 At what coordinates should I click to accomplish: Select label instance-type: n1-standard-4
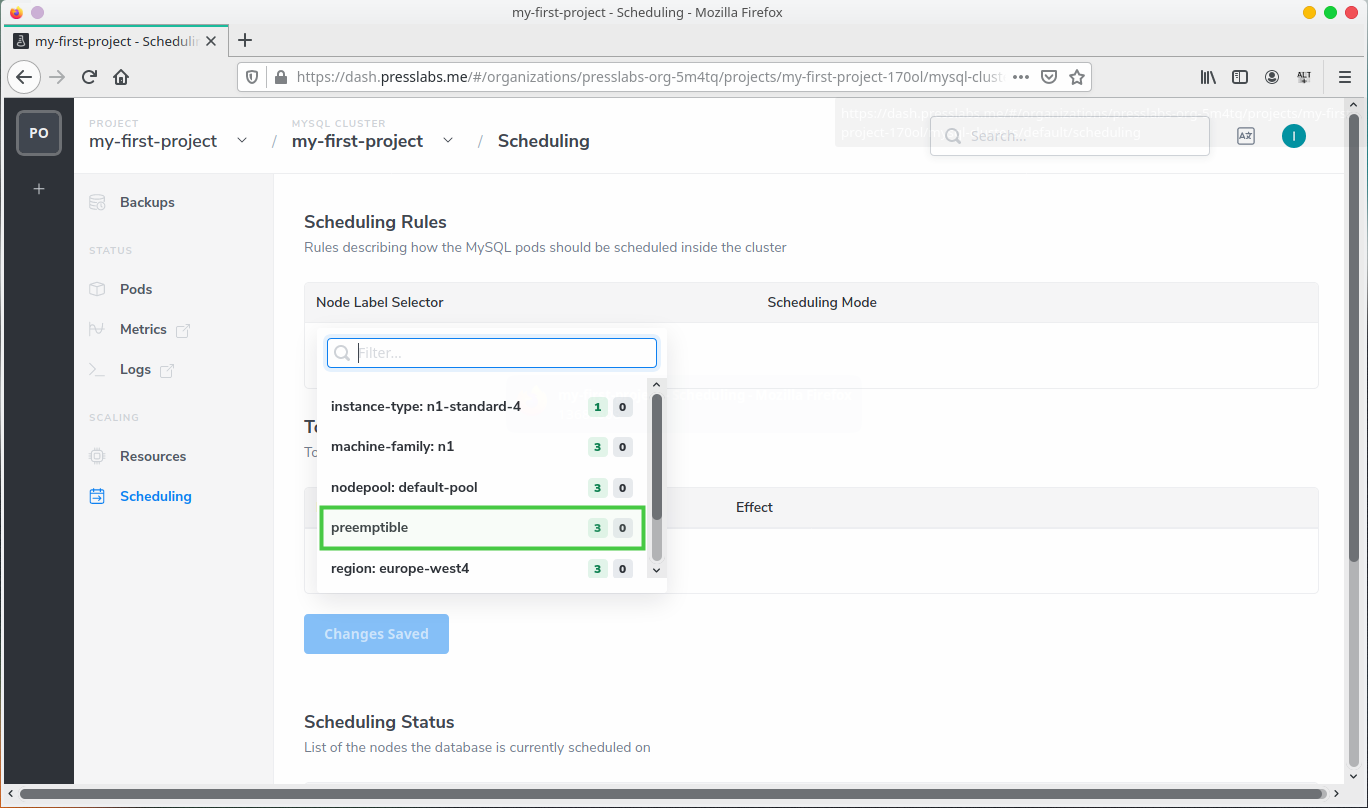point(482,407)
